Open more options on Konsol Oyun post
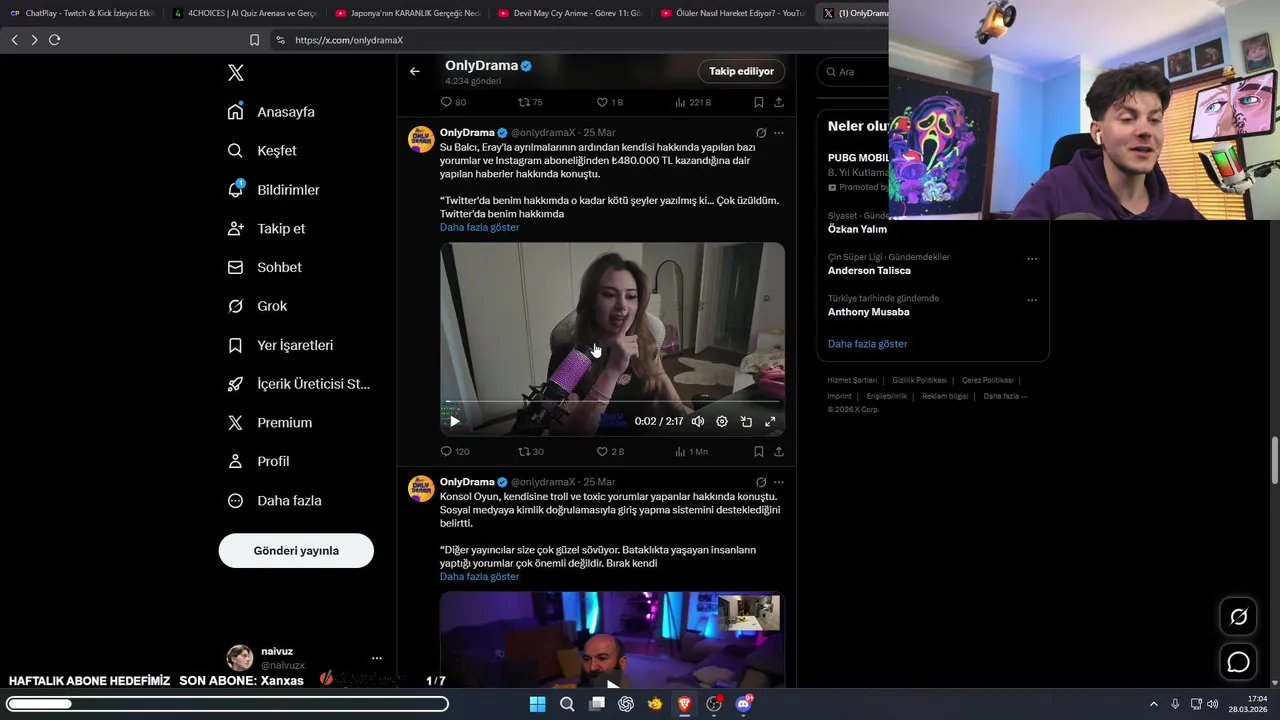The image size is (1280, 720). 779,483
